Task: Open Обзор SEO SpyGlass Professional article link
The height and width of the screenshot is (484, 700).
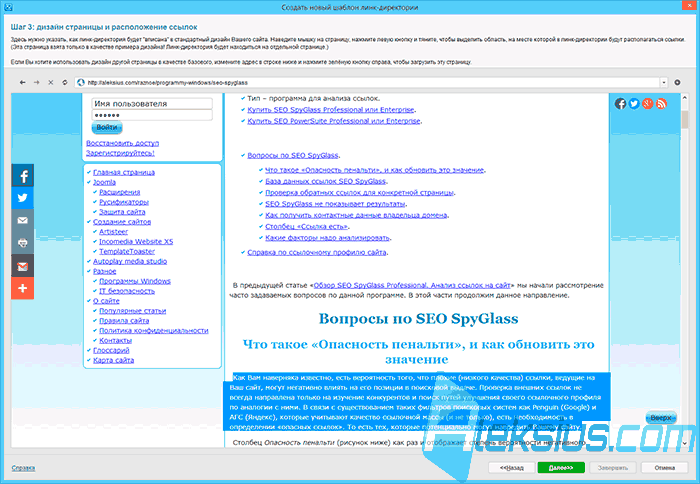Action: (412, 285)
